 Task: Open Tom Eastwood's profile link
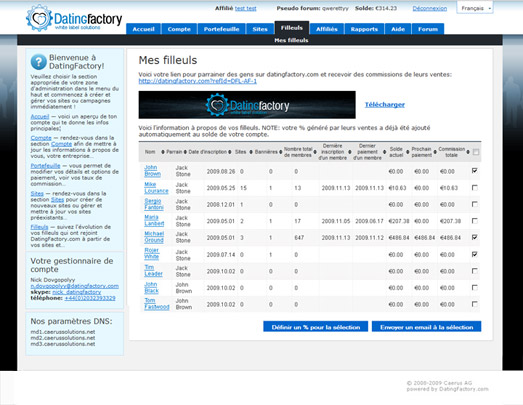[x=157, y=304]
